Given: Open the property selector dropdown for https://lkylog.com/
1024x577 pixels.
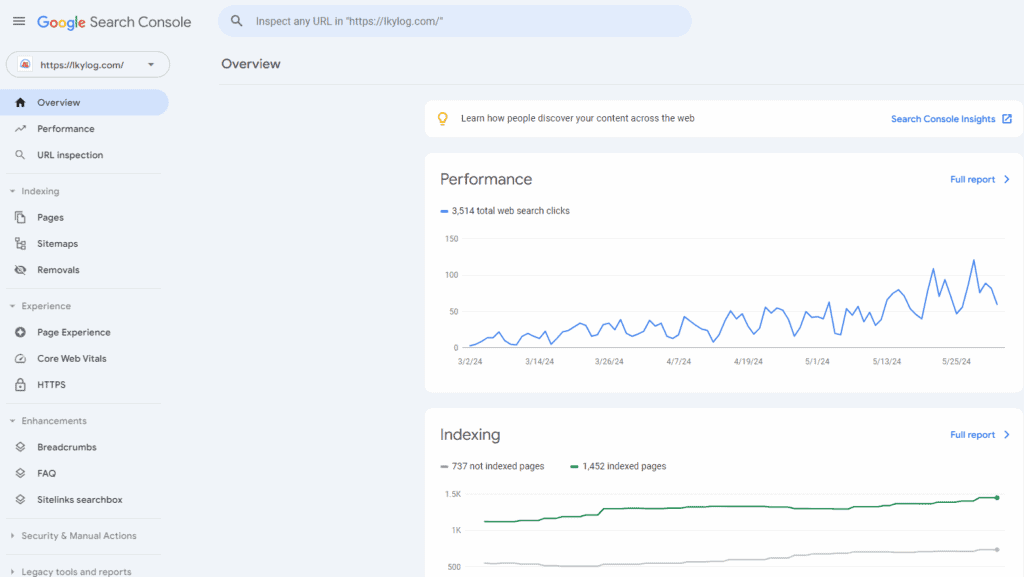Looking at the screenshot, I should [88, 65].
